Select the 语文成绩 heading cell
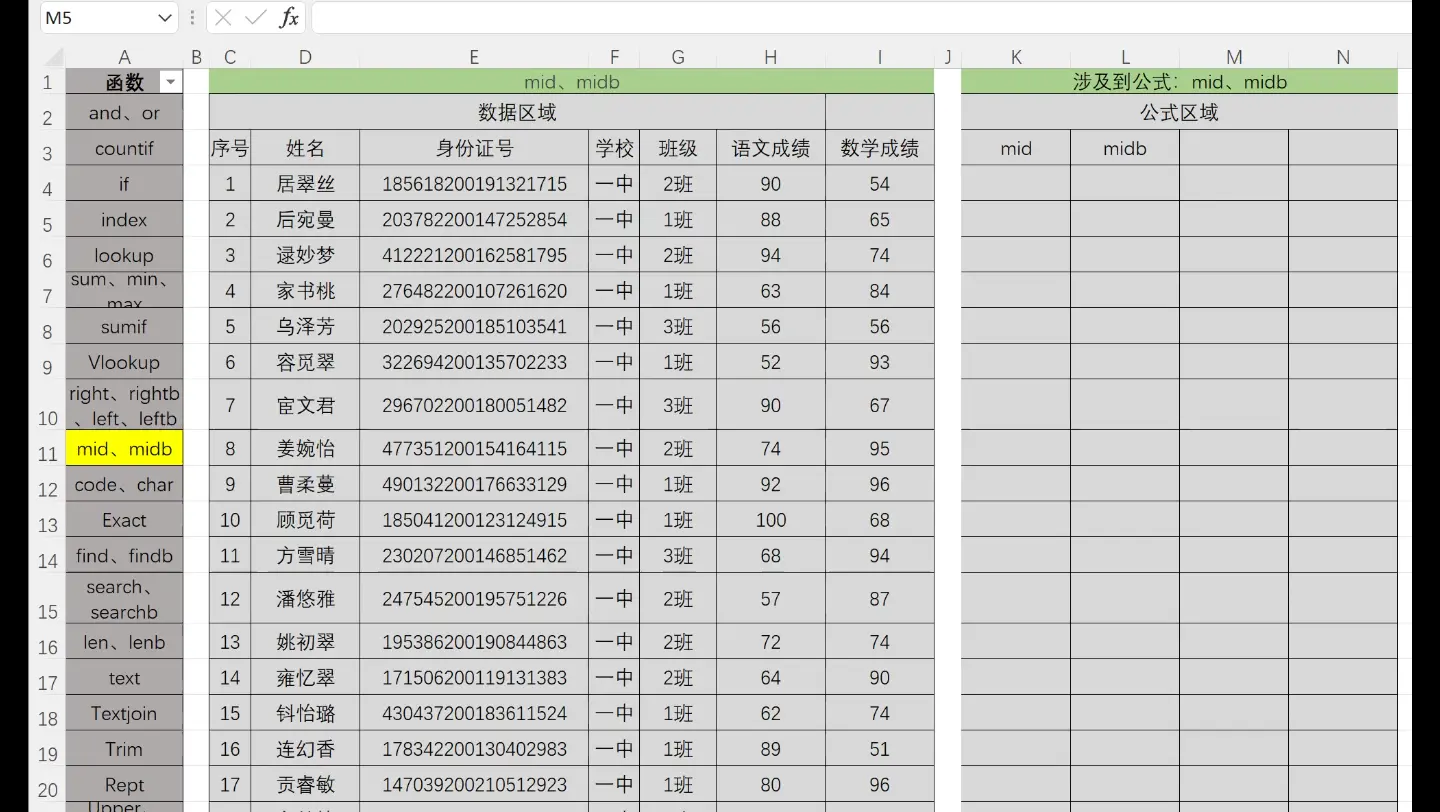 770,148
